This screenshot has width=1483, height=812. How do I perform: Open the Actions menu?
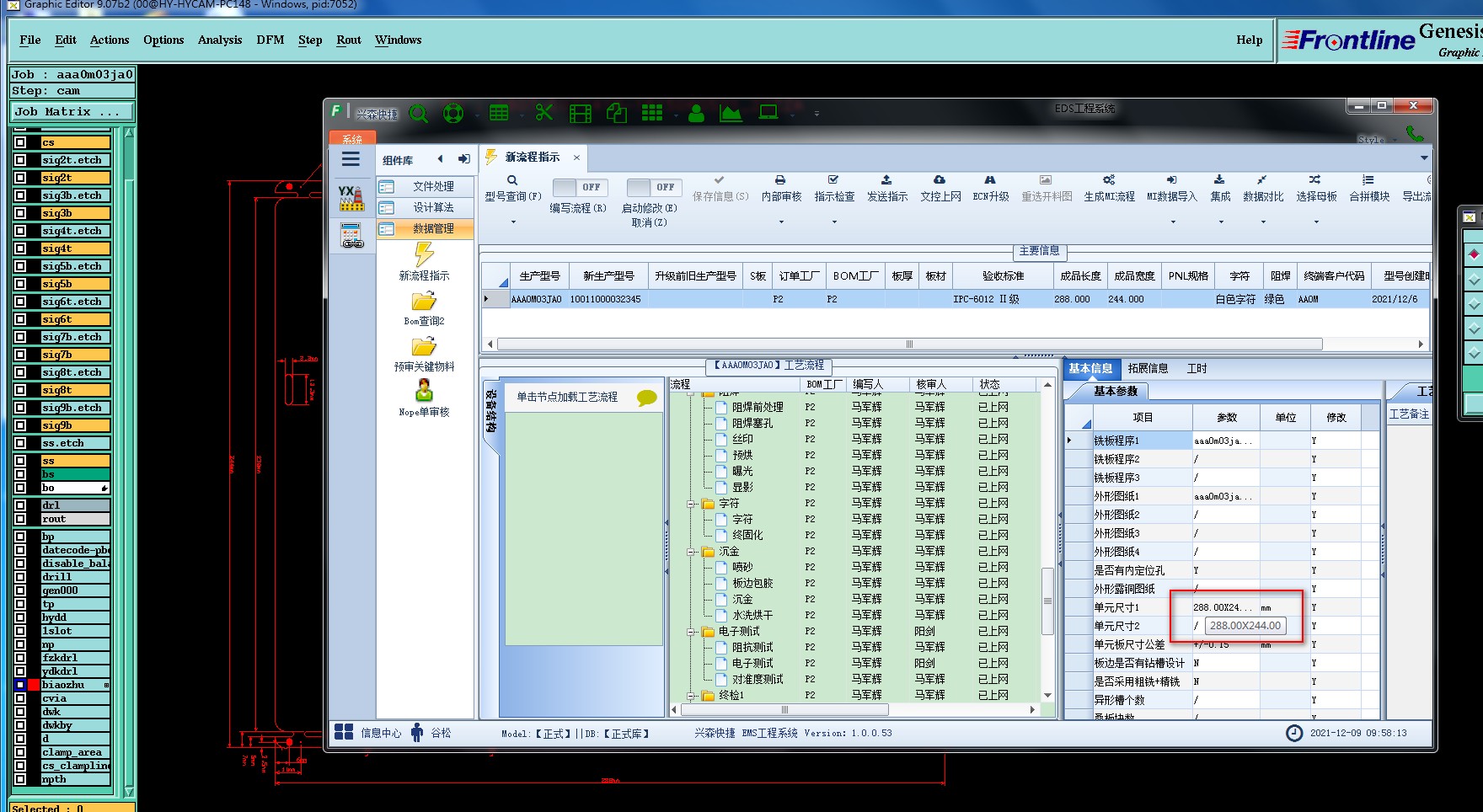pyautogui.click(x=110, y=40)
